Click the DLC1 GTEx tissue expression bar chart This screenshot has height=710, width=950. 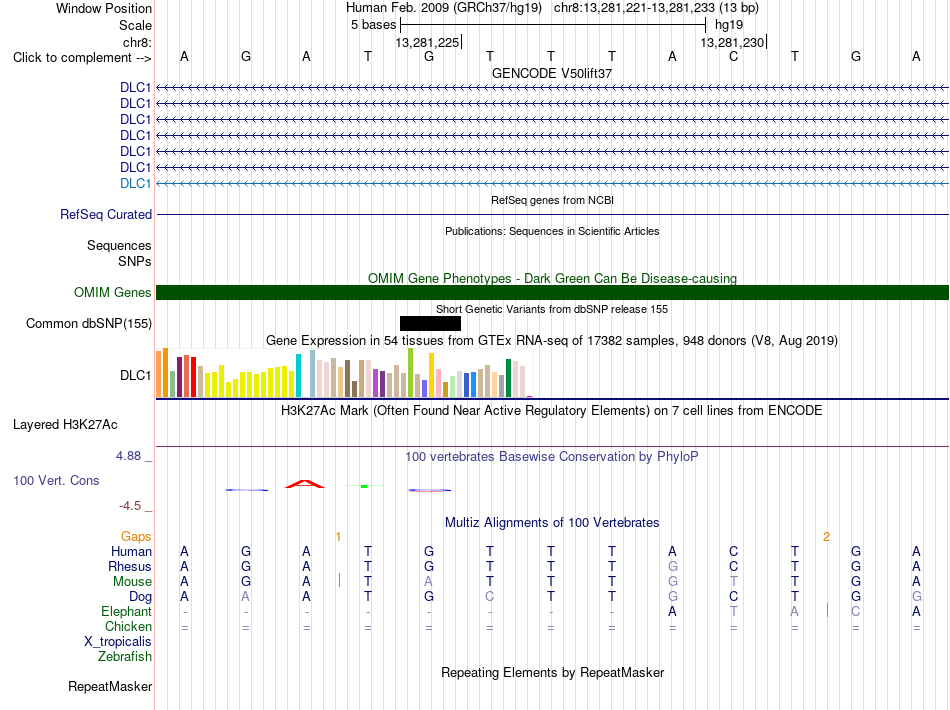pyautogui.click(x=344, y=373)
